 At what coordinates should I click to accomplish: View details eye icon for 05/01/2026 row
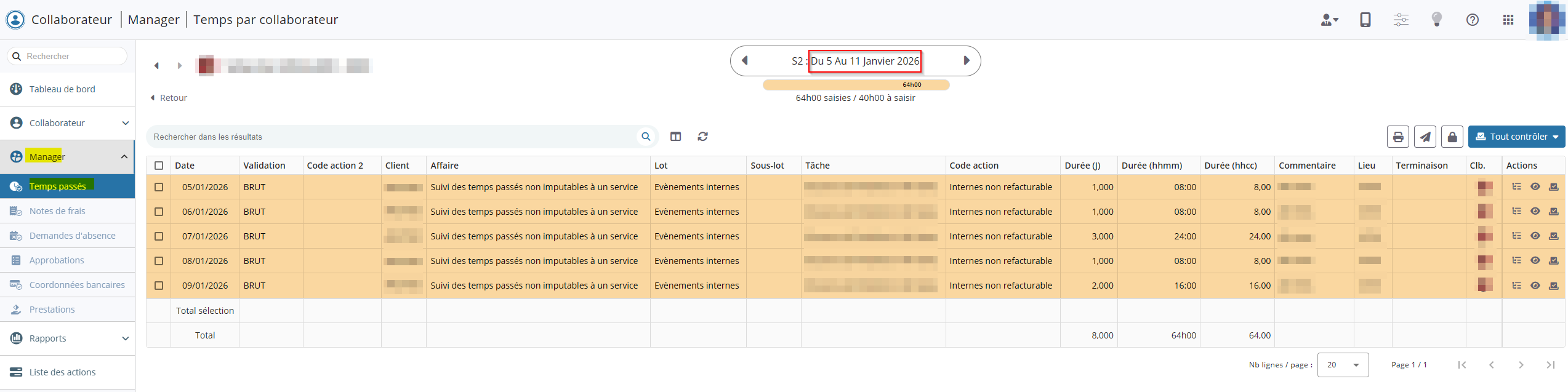tap(1535, 187)
